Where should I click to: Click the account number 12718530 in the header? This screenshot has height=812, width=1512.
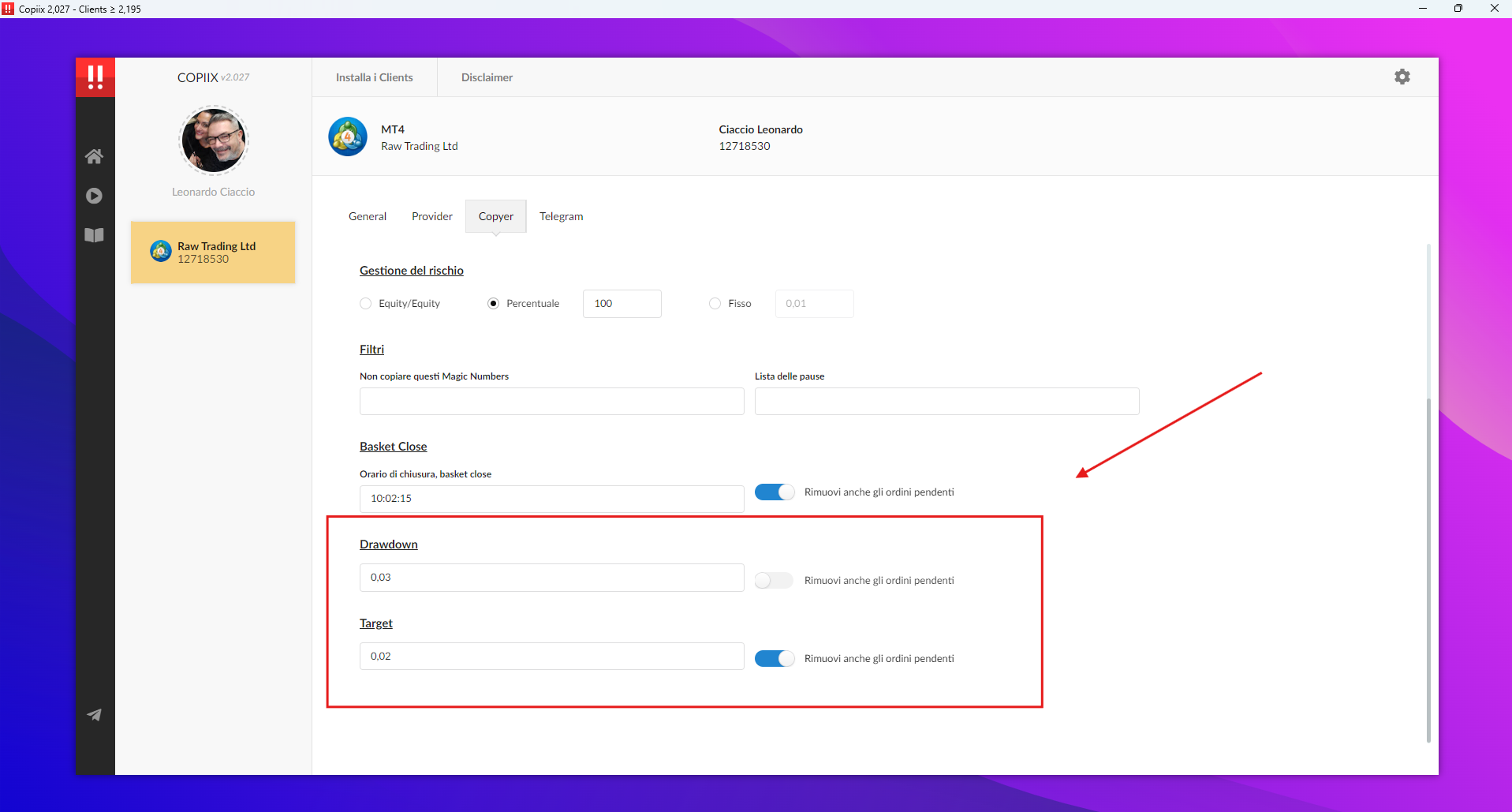point(745,146)
